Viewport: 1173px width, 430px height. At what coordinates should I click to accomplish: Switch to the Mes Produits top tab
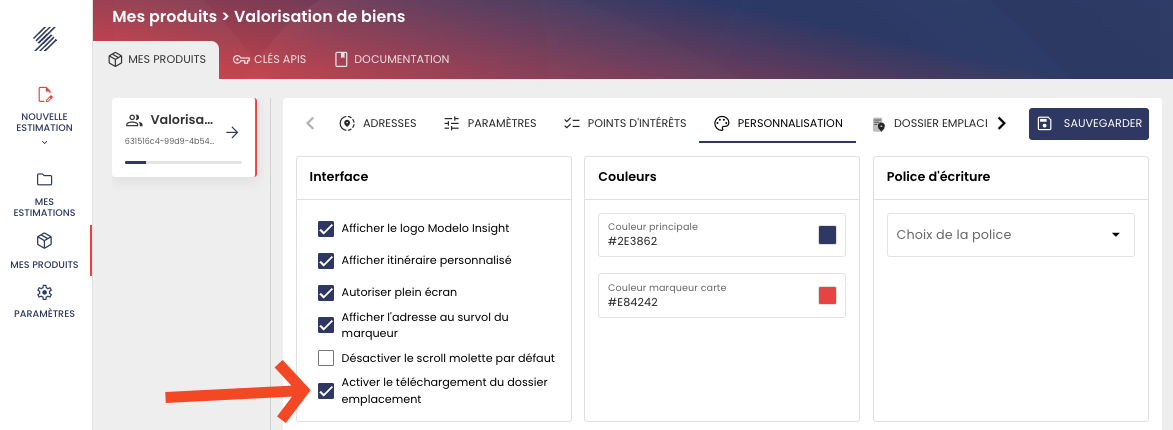click(156, 59)
